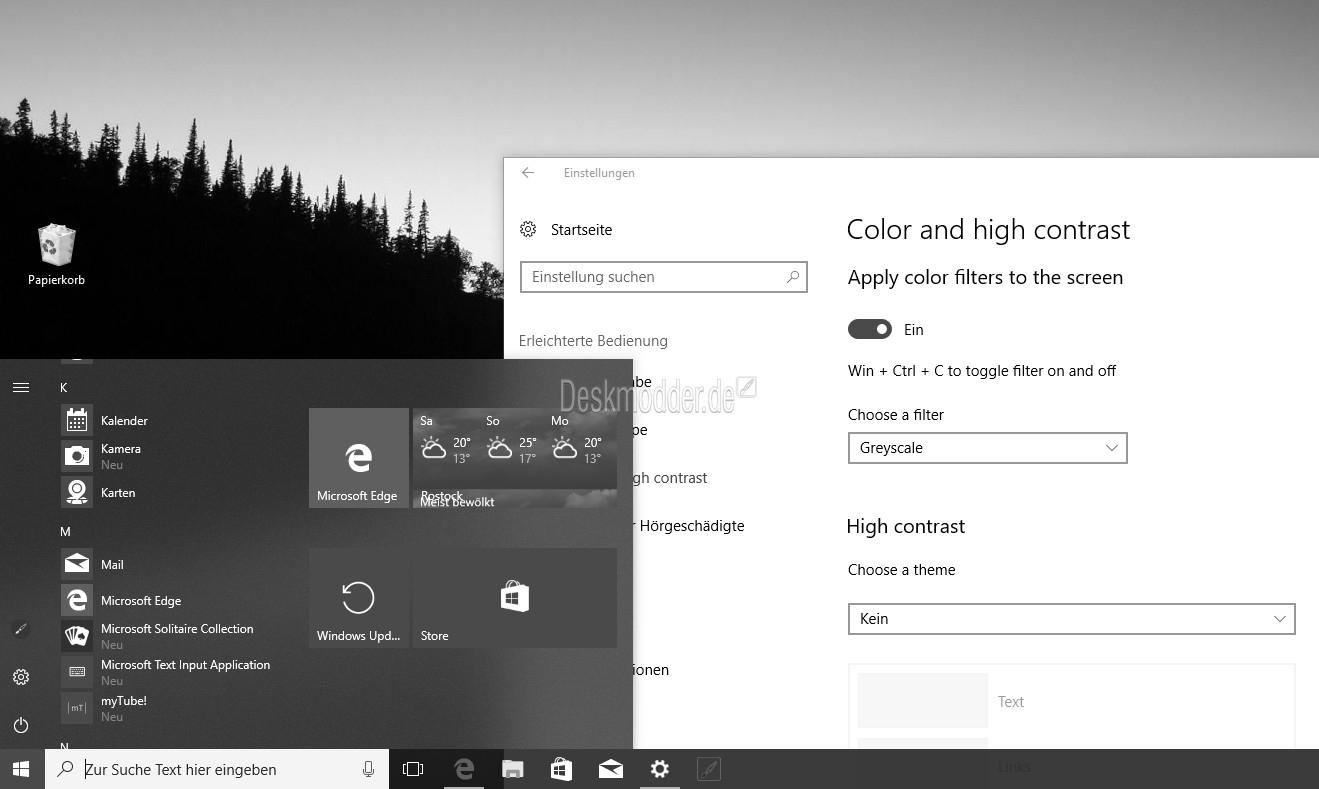Select the high contrast sidebar entry

[x=670, y=478]
